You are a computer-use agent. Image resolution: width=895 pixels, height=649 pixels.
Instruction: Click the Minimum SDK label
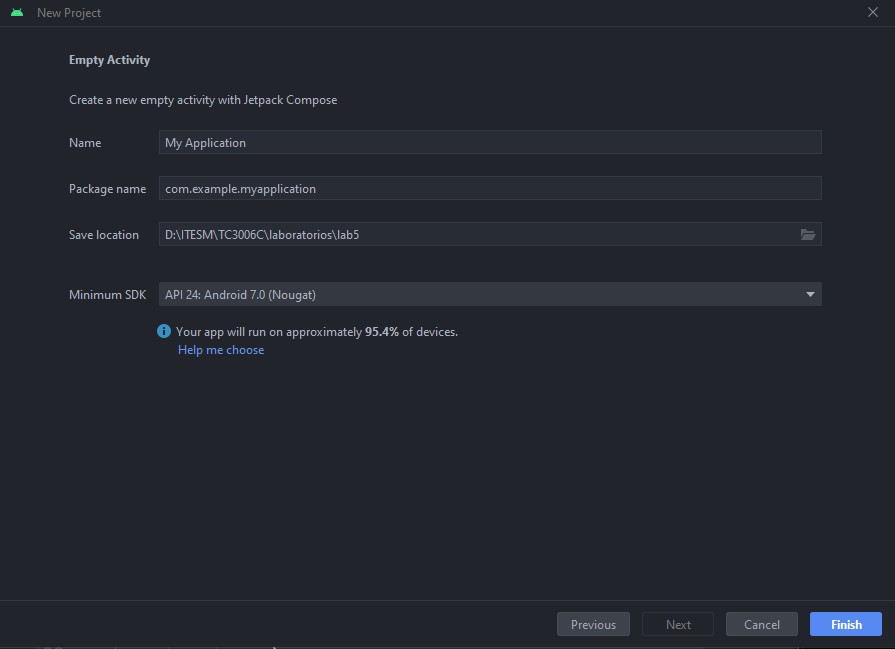(x=107, y=295)
